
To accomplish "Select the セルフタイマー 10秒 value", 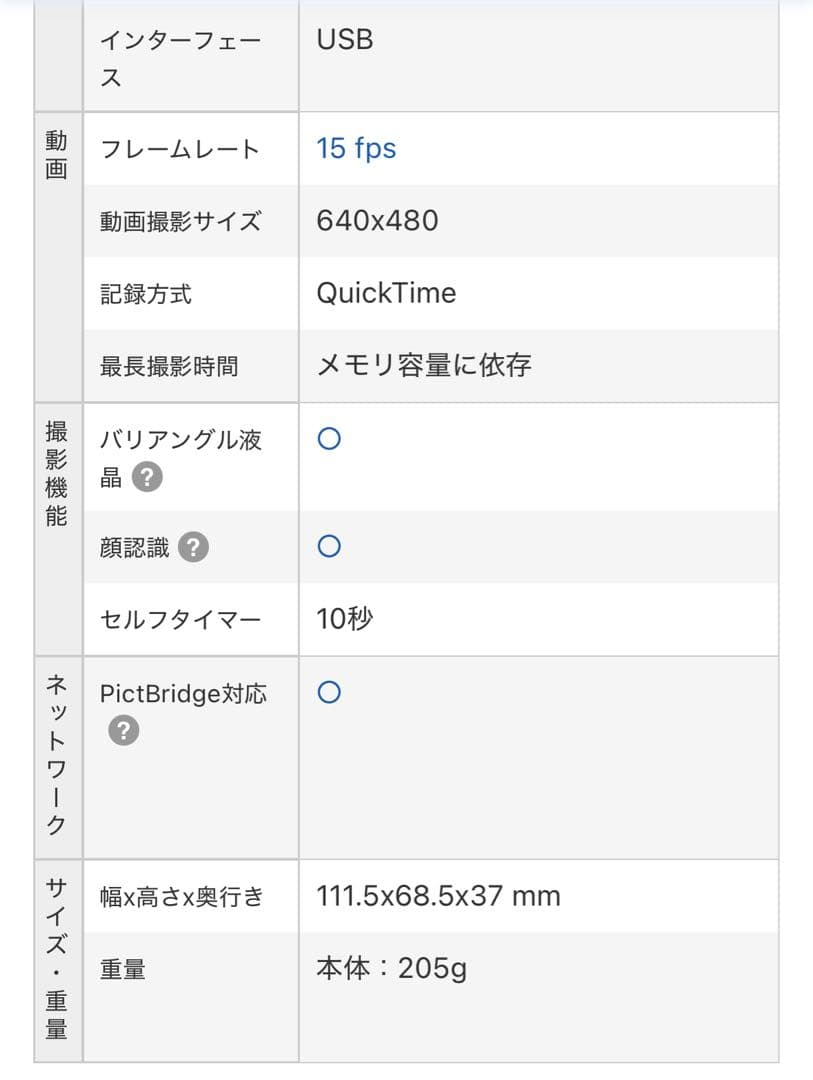I will (x=344, y=619).
